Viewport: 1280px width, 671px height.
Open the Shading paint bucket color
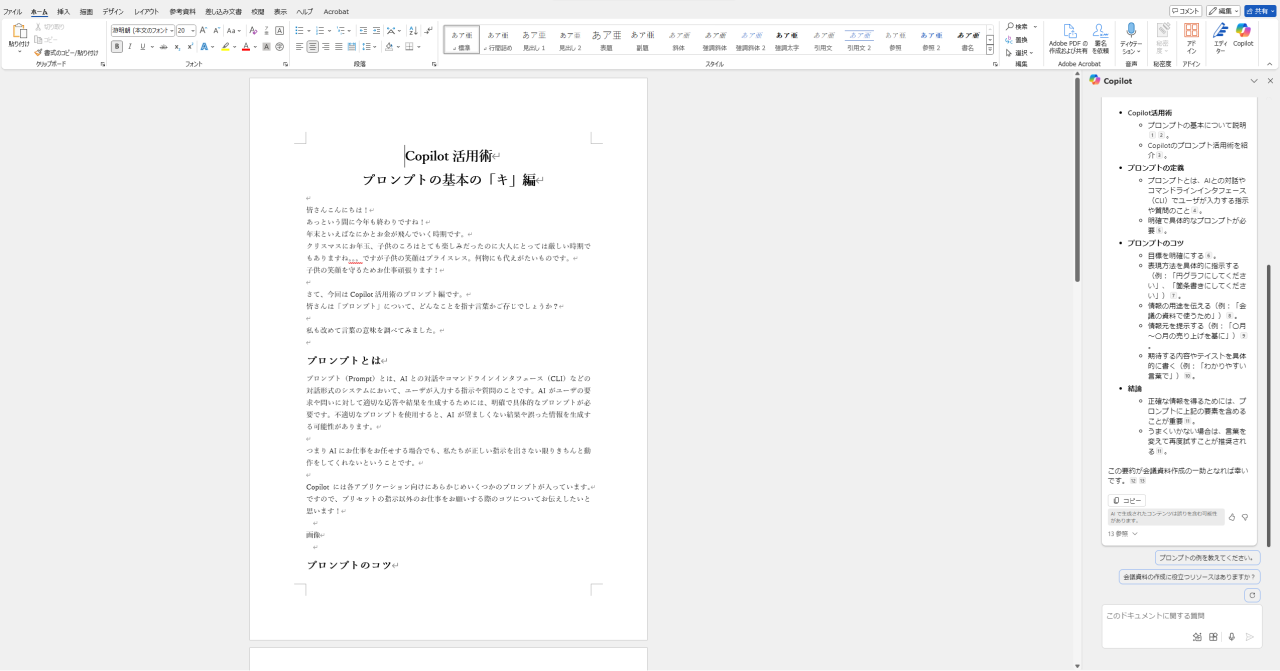tap(390, 47)
